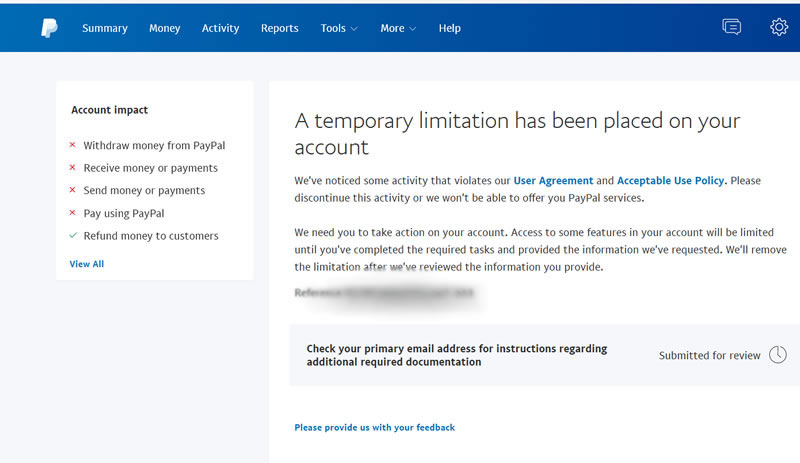Click red X beside Receive money or payments
The height and width of the screenshot is (463, 800).
tap(72, 168)
